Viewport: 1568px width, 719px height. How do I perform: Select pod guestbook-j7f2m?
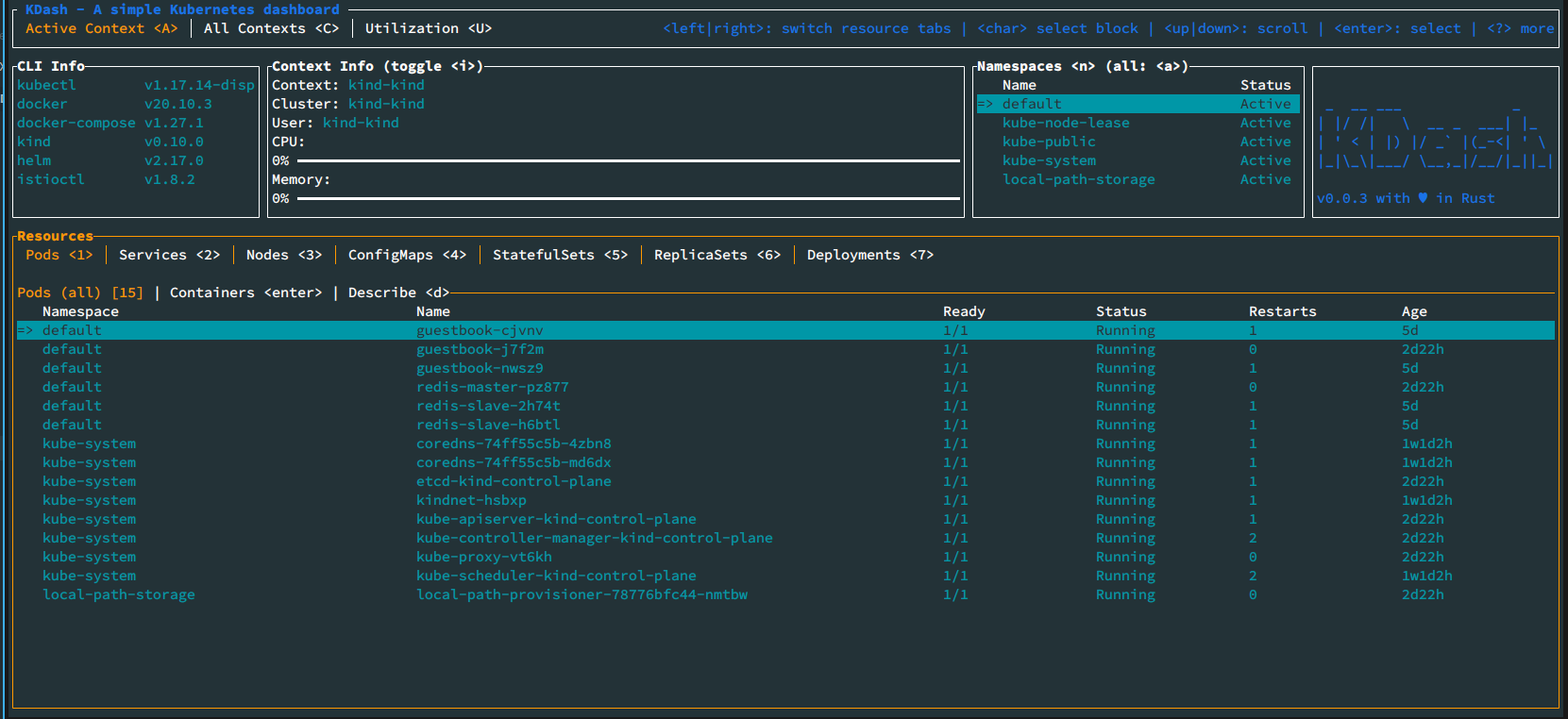(785, 349)
